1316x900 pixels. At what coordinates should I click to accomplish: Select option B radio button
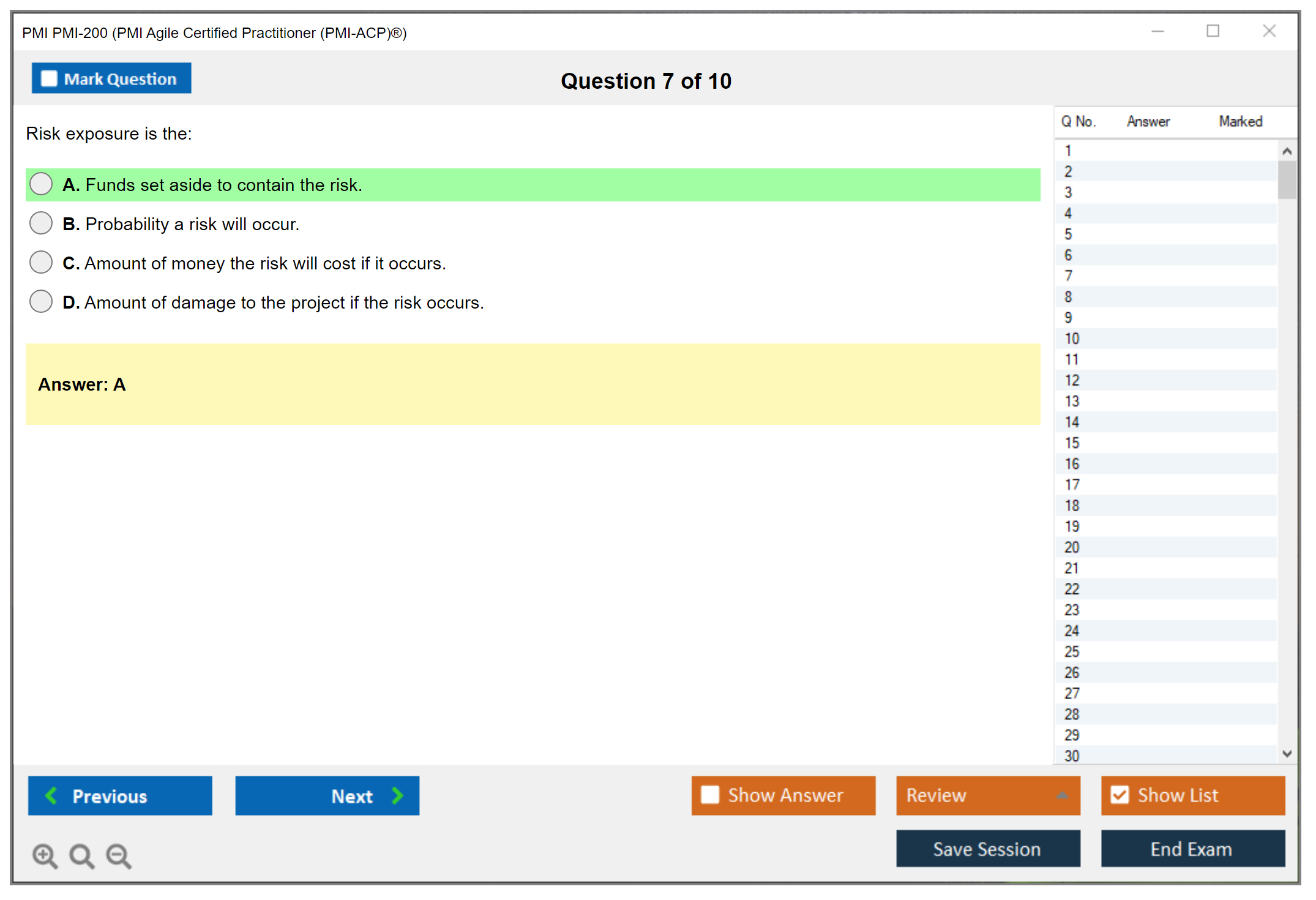click(x=41, y=223)
